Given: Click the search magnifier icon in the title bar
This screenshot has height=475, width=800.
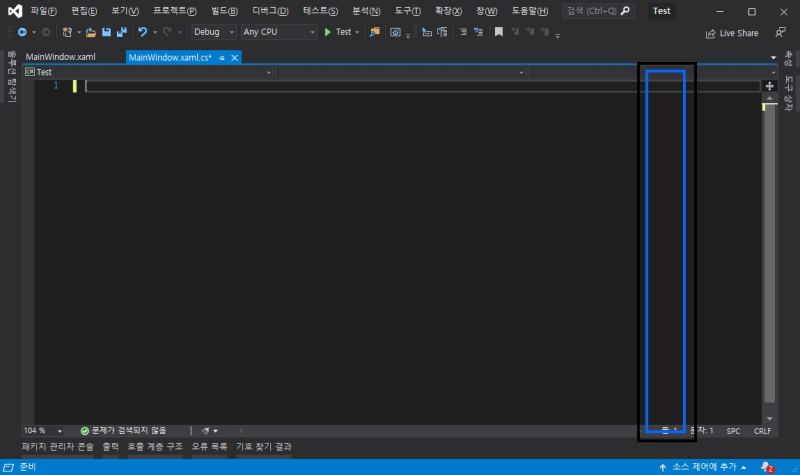Looking at the screenshot, I should pos(625,11).
